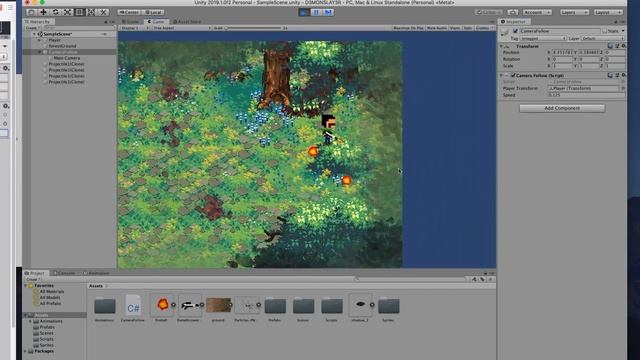Image resolution: width=640 pixels, height=360 pixels.
Task: Collapse the SampleScene tree
Action: (x=34, y=34)
